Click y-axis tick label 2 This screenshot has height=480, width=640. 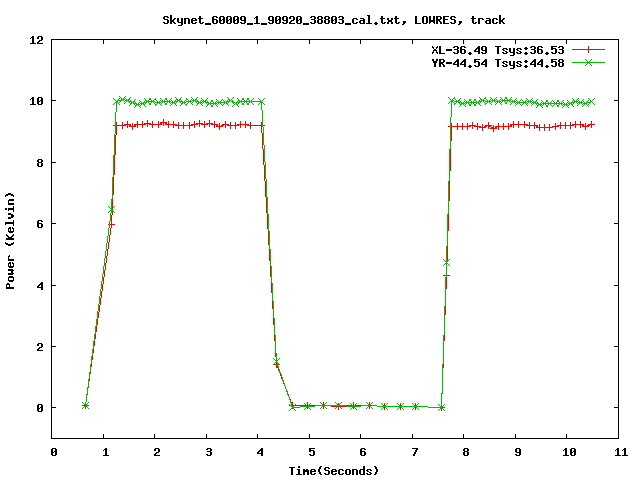pyautogui.click(x=40, y=347)
